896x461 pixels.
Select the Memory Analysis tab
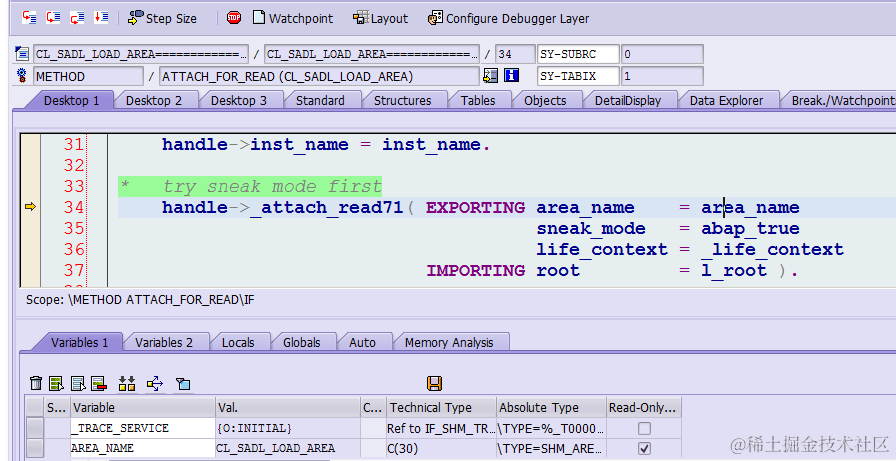[x=449, y=342]
